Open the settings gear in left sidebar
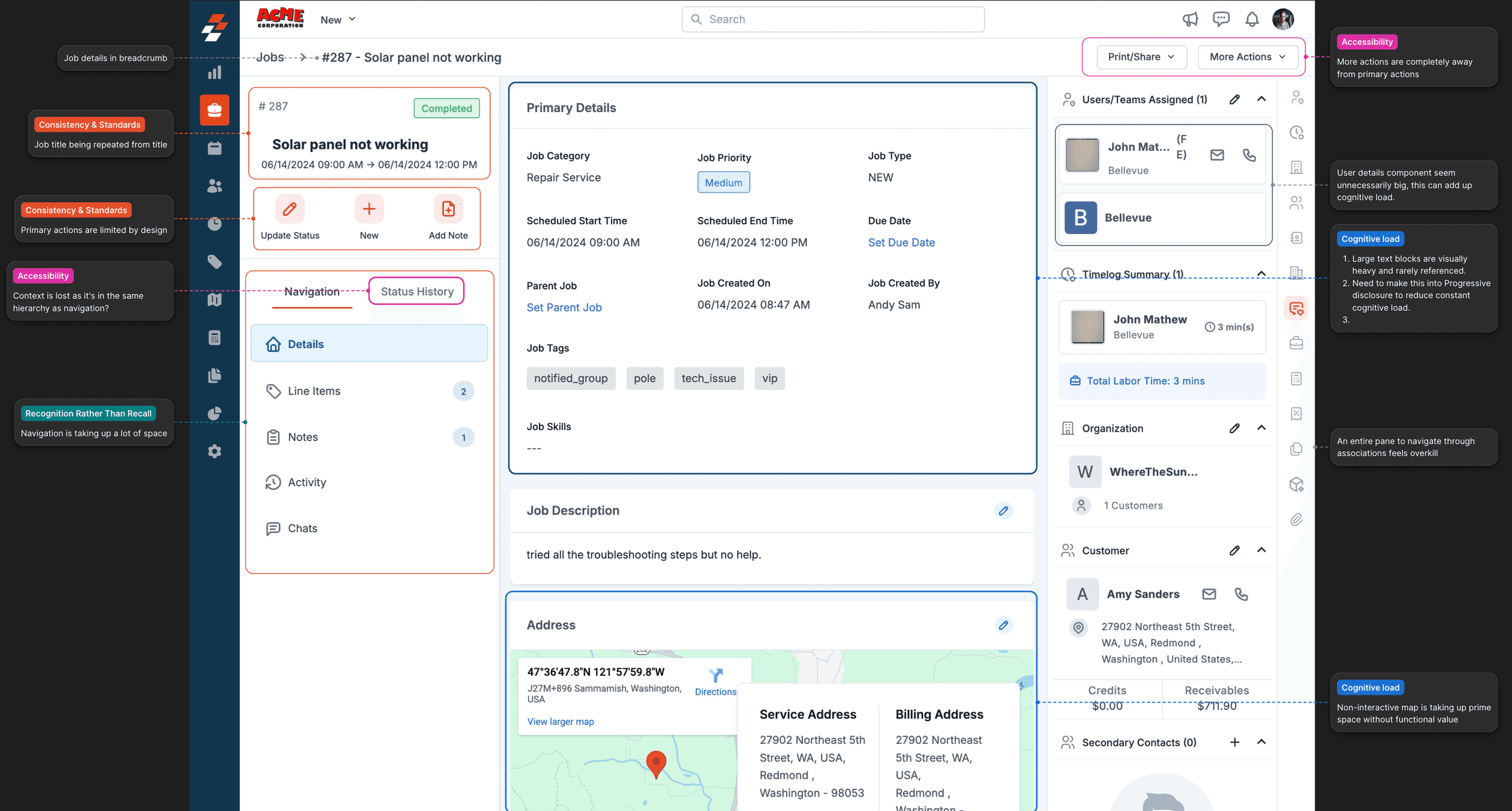Viewport: 1512px width, 811px height. (214, 451)
